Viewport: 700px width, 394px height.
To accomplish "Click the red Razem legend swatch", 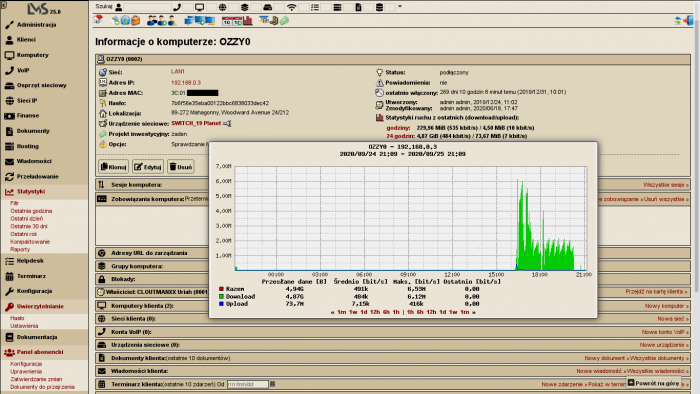I will click(221, 289).
